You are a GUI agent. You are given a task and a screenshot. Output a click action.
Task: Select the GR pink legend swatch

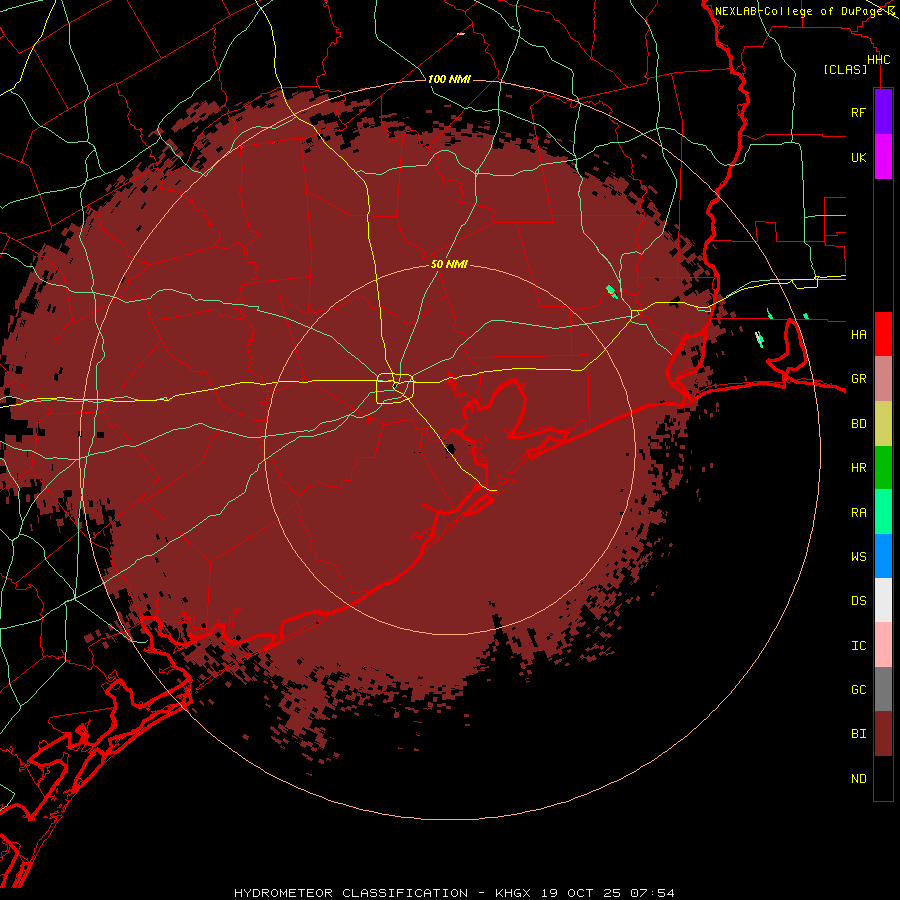pyautogui.click(x=883, y=379)
